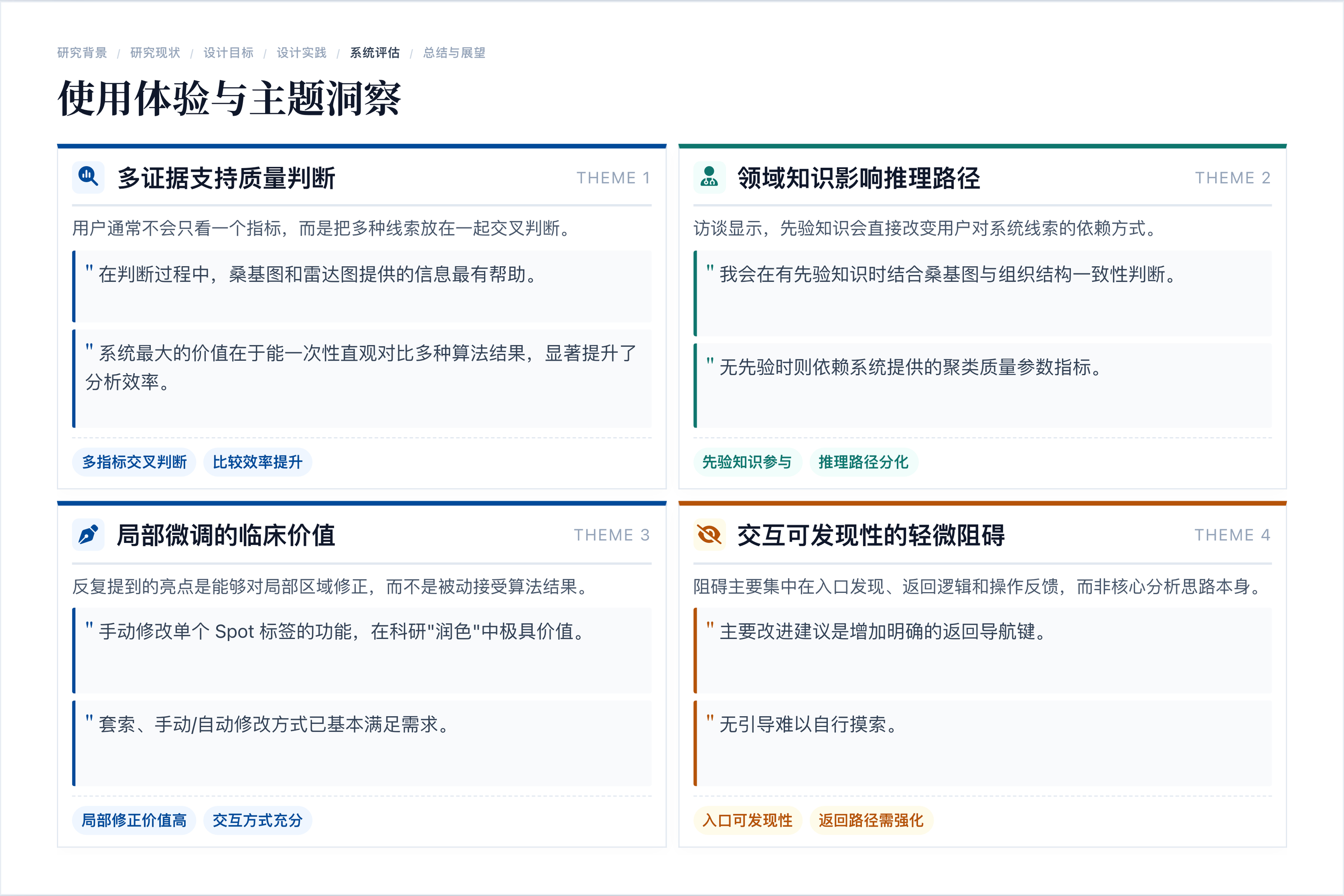Click the heading 多证据支持质量判断
This screenshot has height=896, width=1344.
[x=226, y=178]
